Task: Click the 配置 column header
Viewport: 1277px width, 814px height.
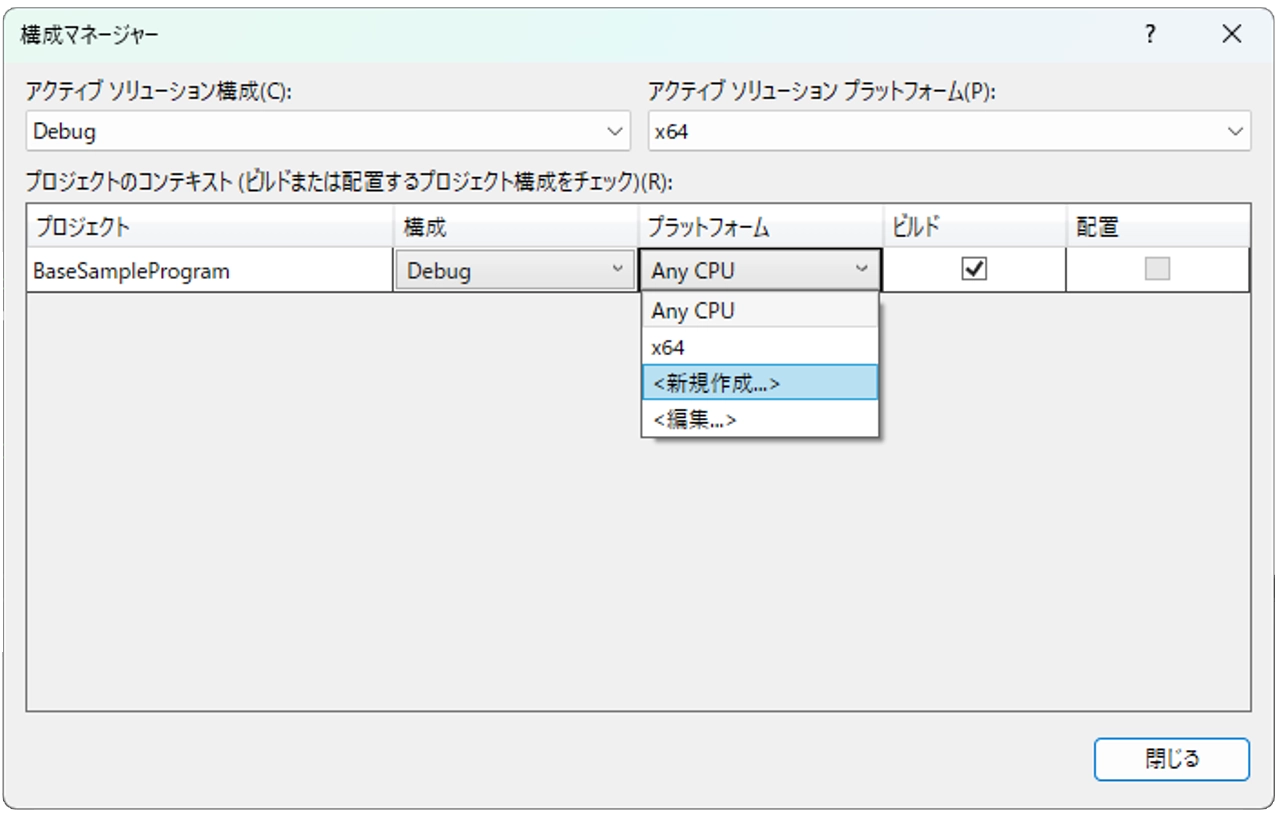Action: point(1158,227)
